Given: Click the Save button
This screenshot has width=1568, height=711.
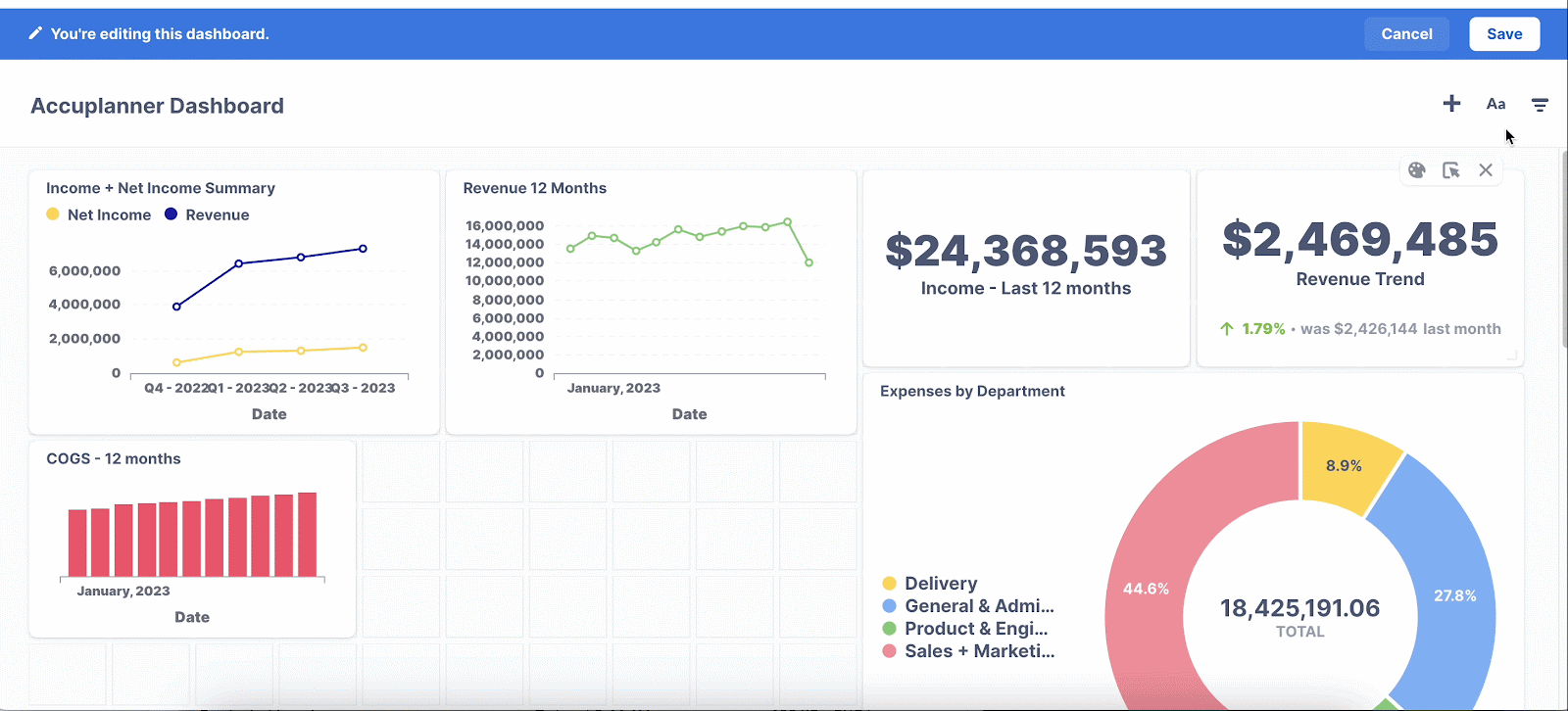Looking at the screenshot, I should click(1504, 34).
